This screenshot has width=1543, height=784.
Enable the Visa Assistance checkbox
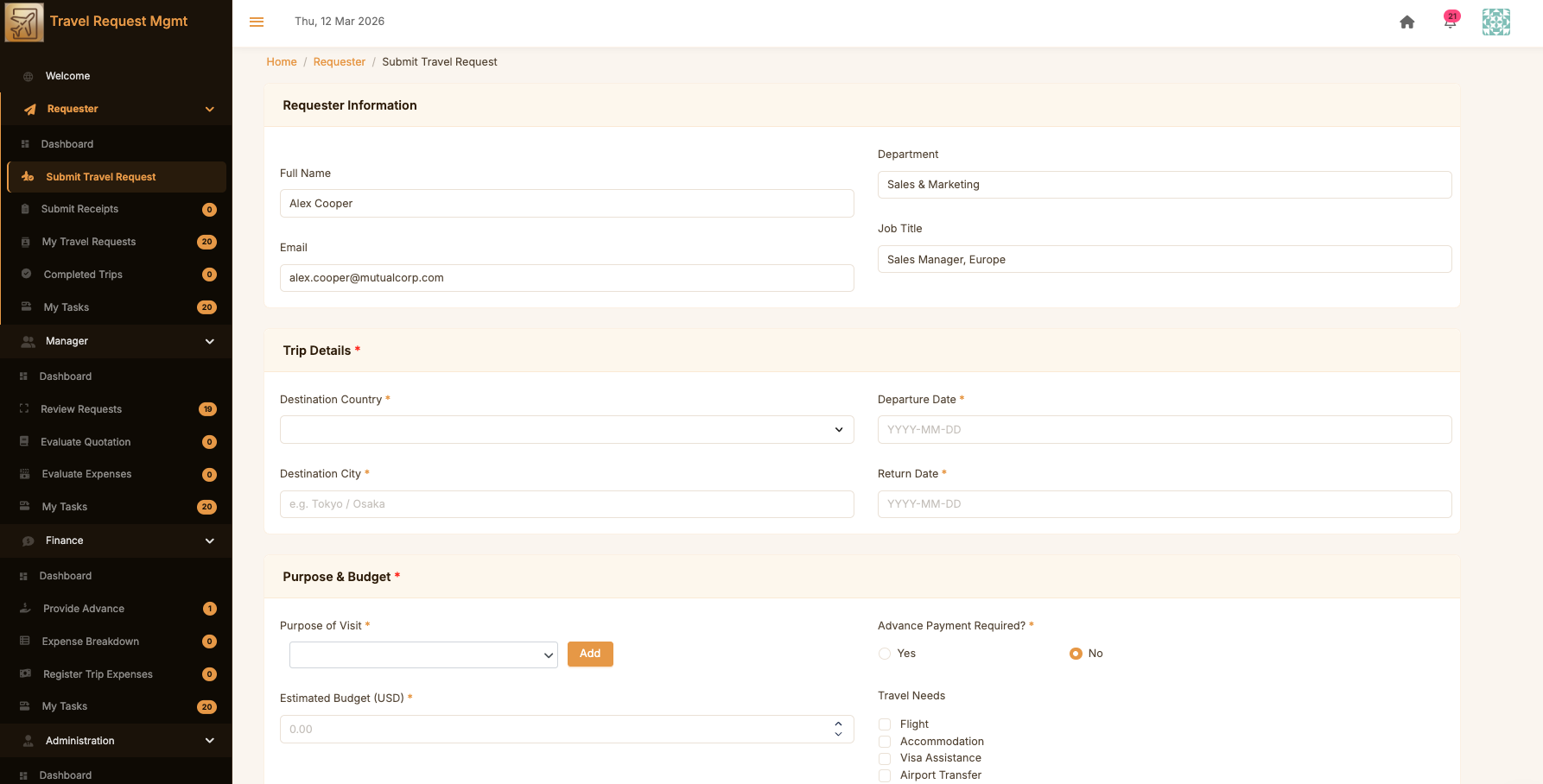coord(885,758)
